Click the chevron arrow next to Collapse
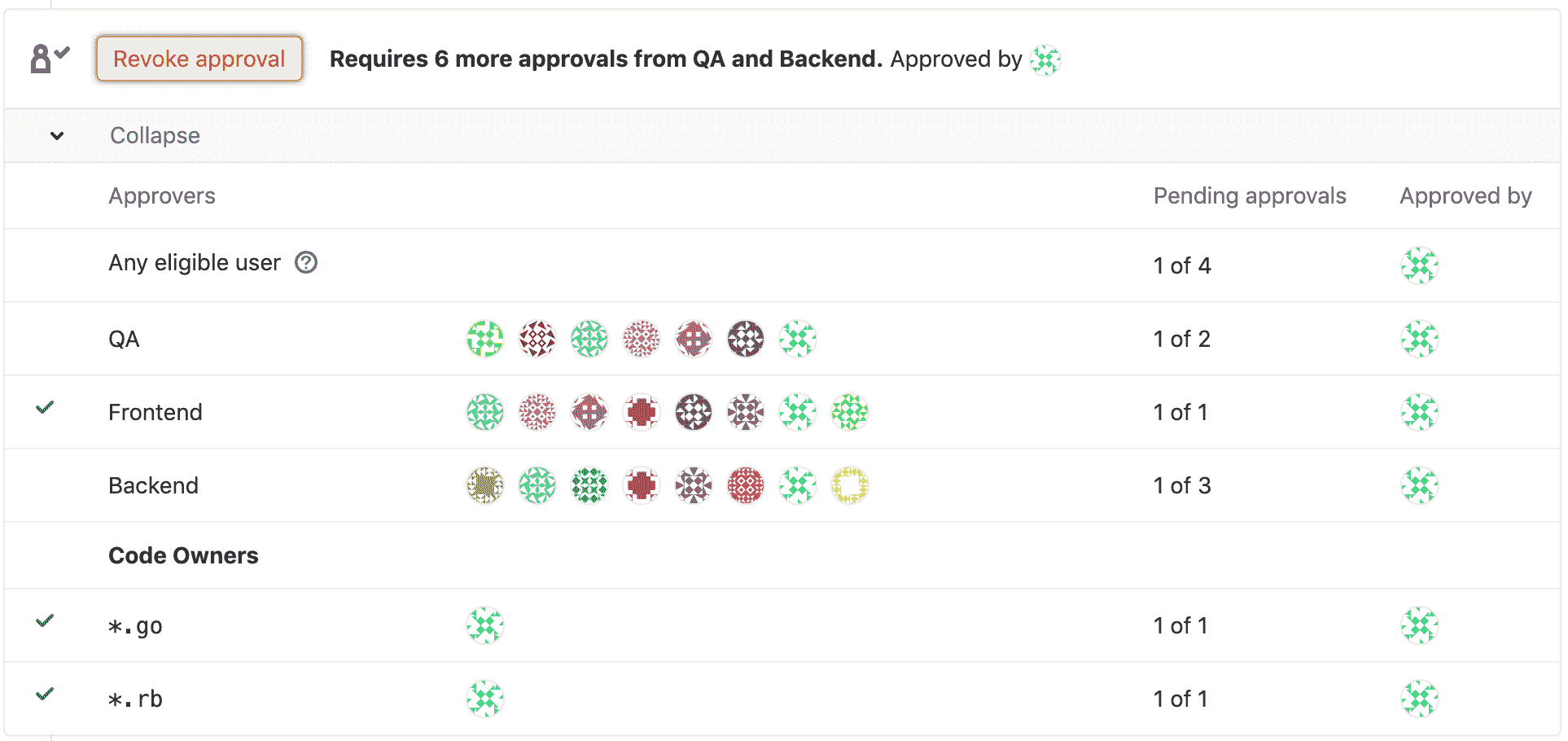The width and height of the screenshot is (1568, 741). [x=57, y=136]
